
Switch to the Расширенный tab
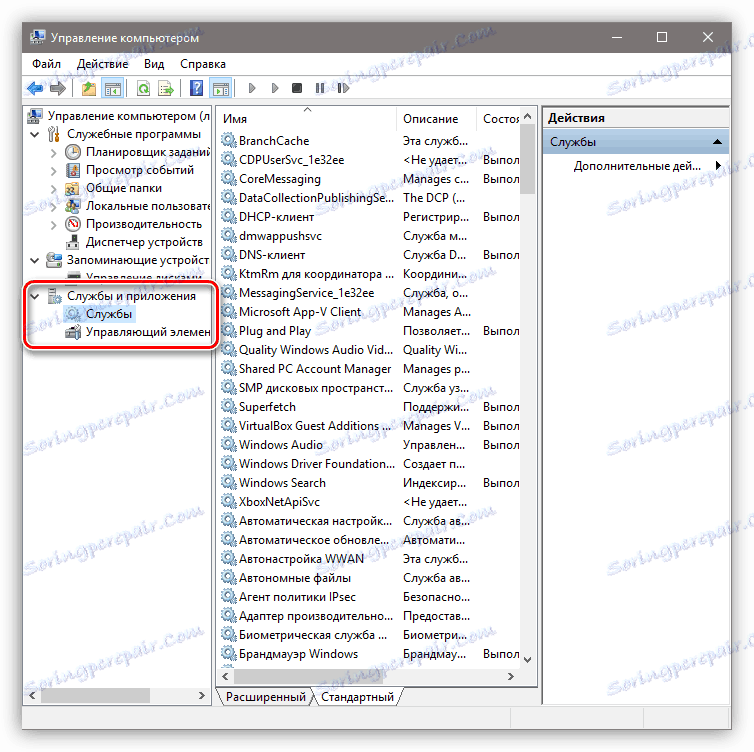point(265,696)
